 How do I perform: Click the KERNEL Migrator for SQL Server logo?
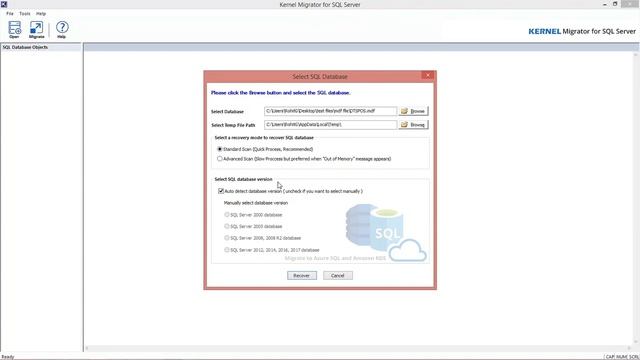[582, 31]
